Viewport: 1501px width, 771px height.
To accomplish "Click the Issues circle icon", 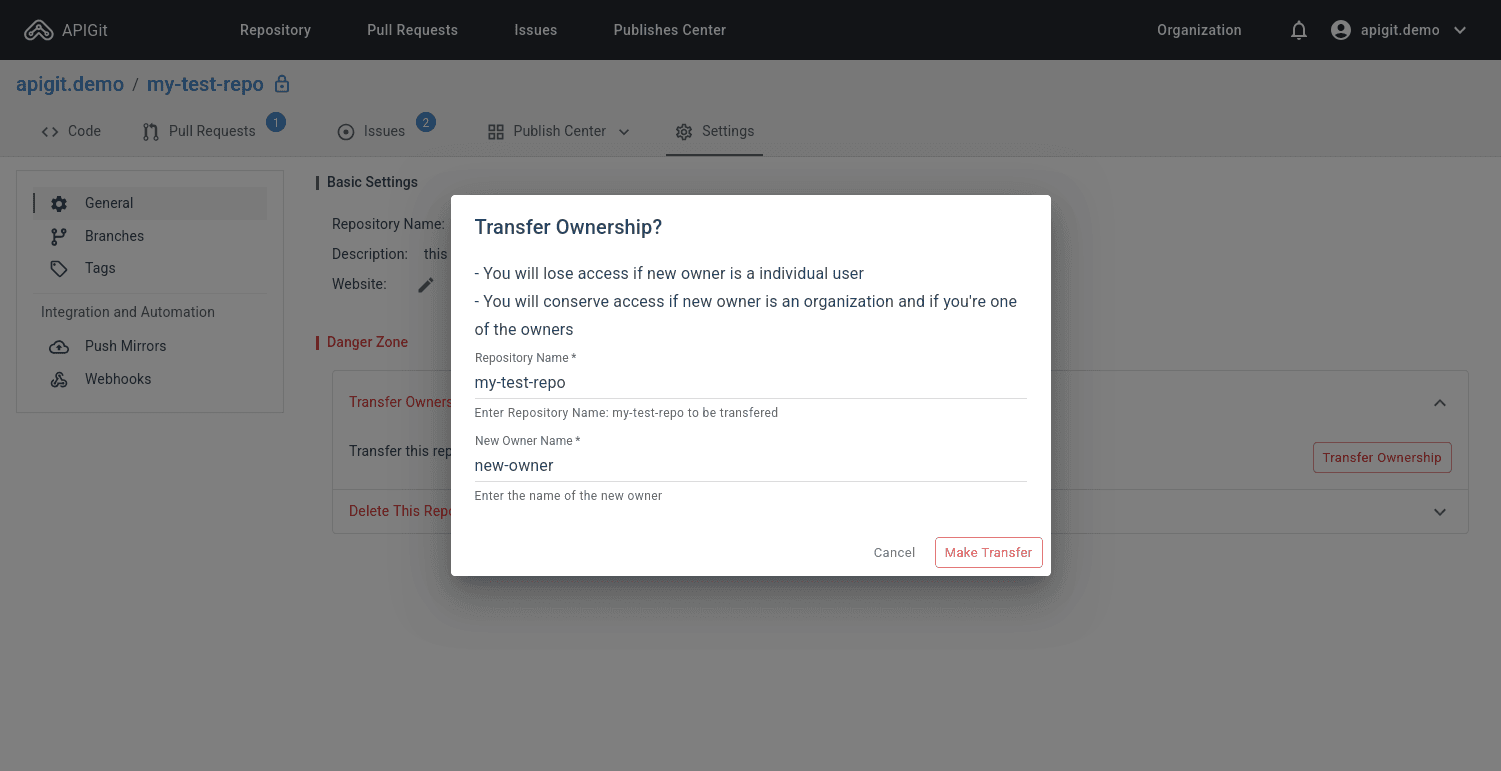I will pos(346,132).
